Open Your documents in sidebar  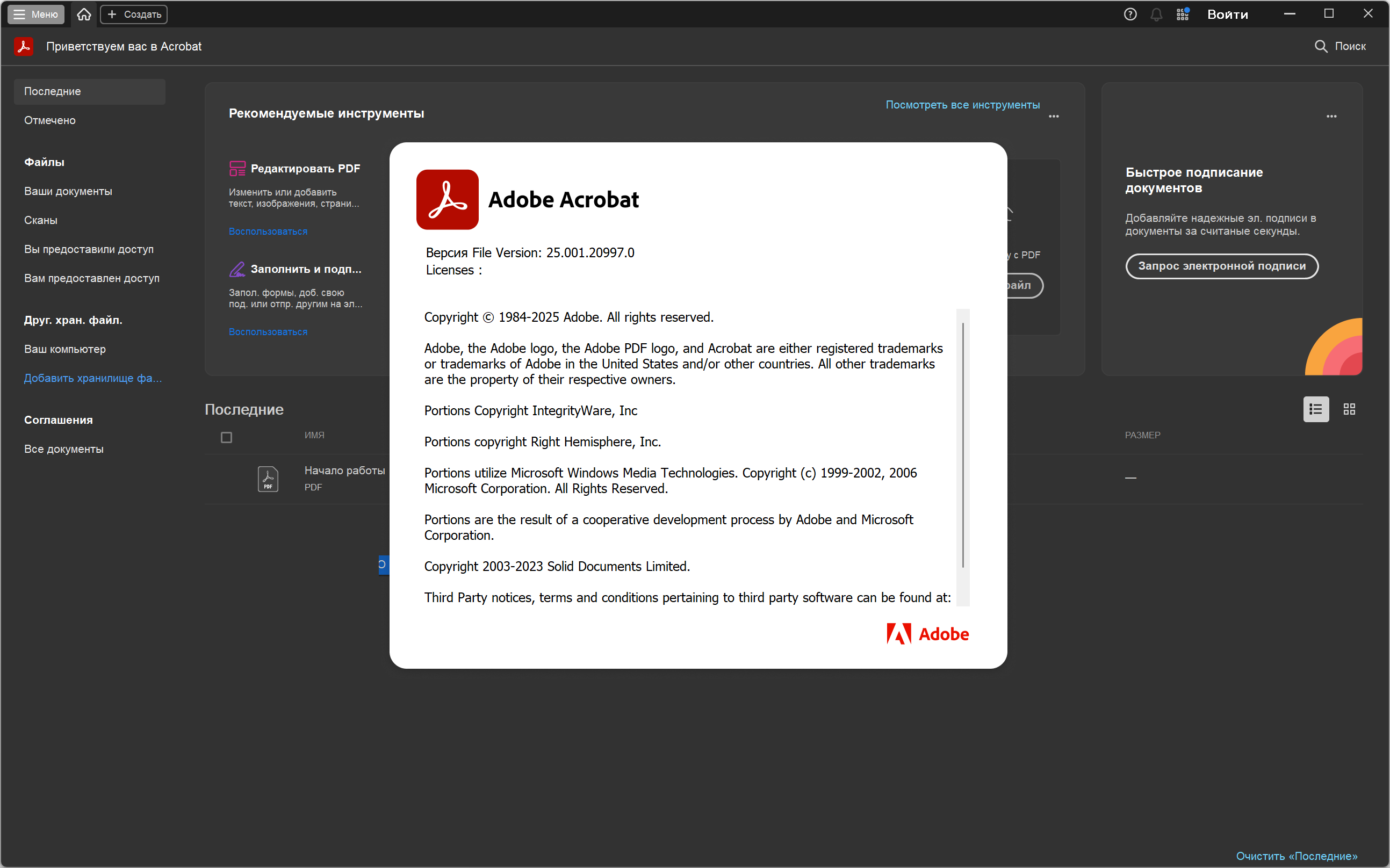pyautogui.click(x=68, y=191)
